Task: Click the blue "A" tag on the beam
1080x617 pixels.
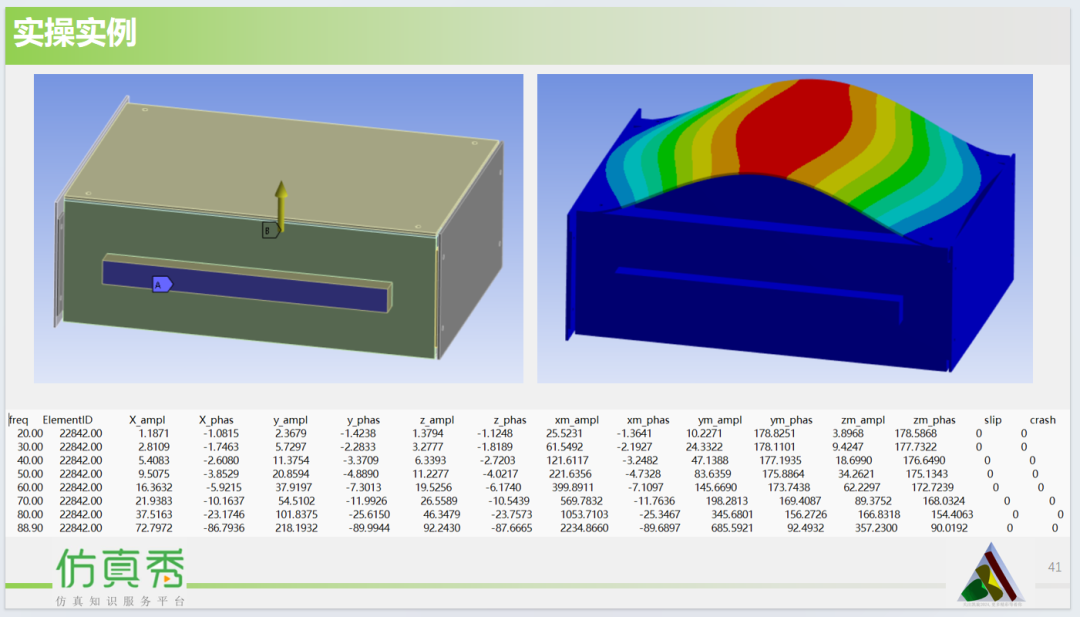Action: click(161, 284)
